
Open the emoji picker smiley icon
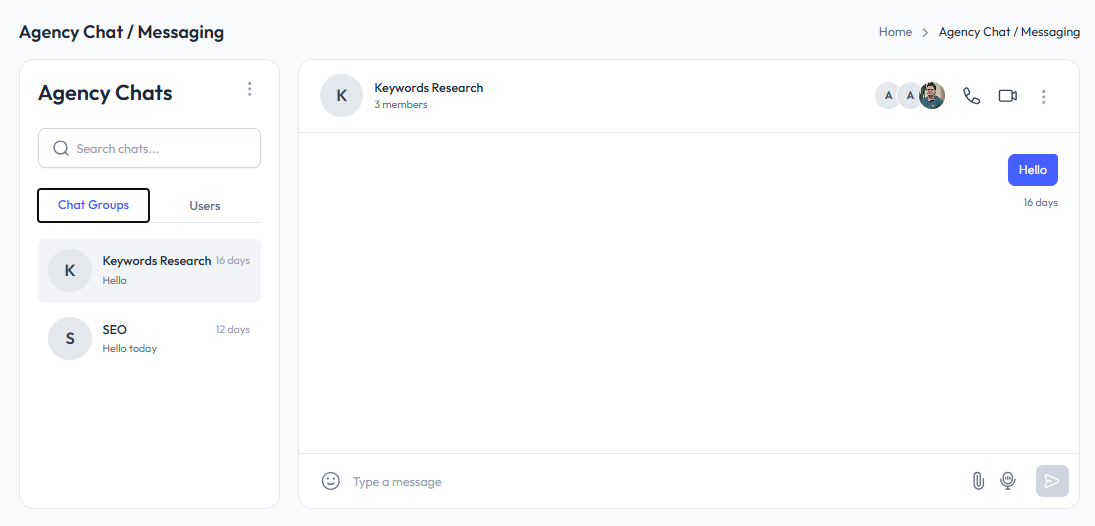coord(331,481)
